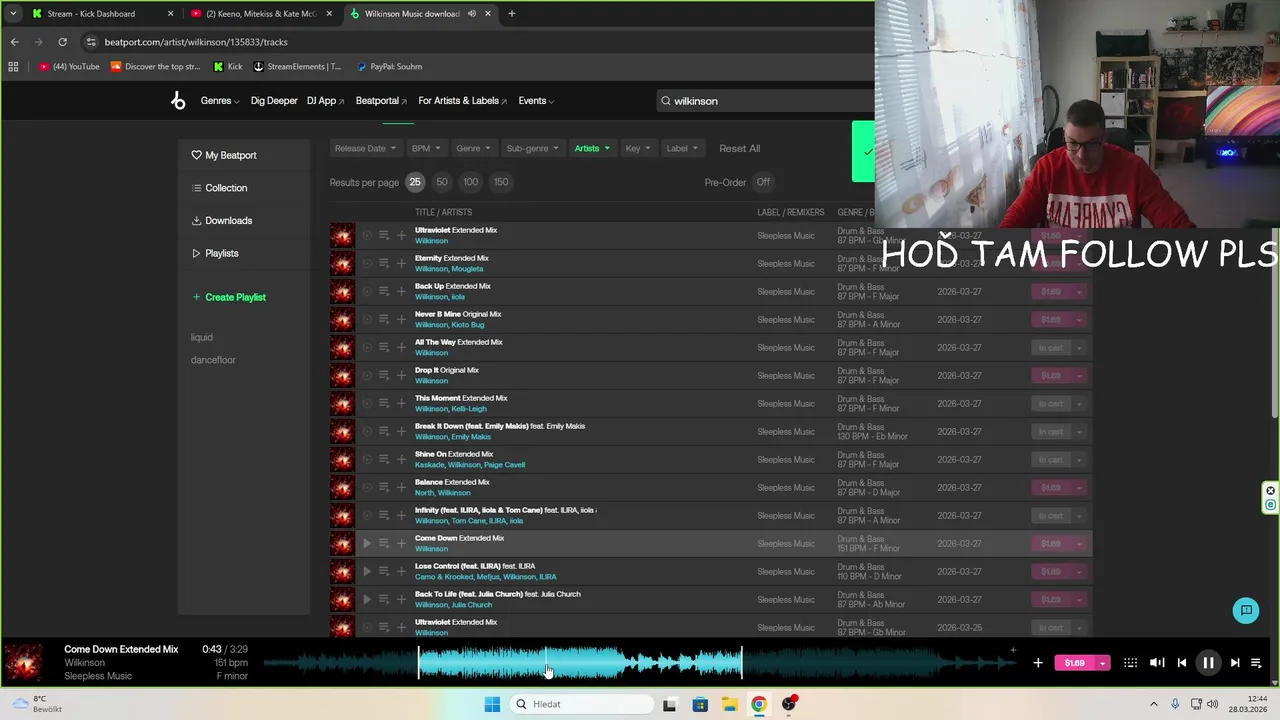Pause the playing track in player bar

click(1208, 662)
